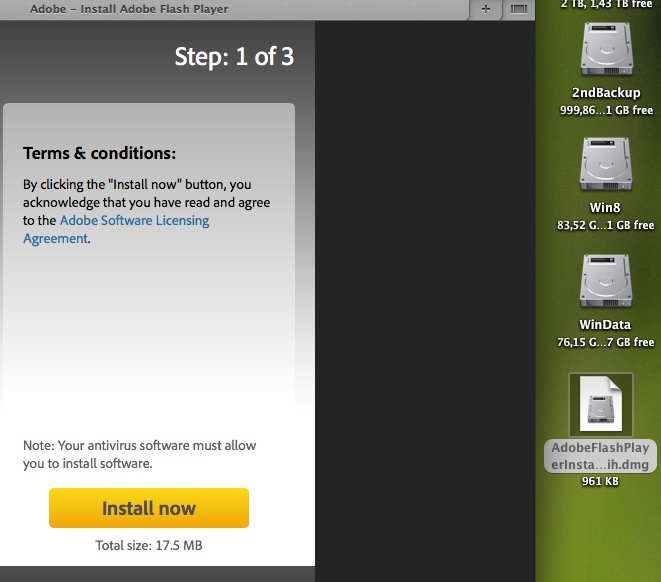The image size is (661, 582).
Task: Click the WinData drive label
Action: click(605, 325)
